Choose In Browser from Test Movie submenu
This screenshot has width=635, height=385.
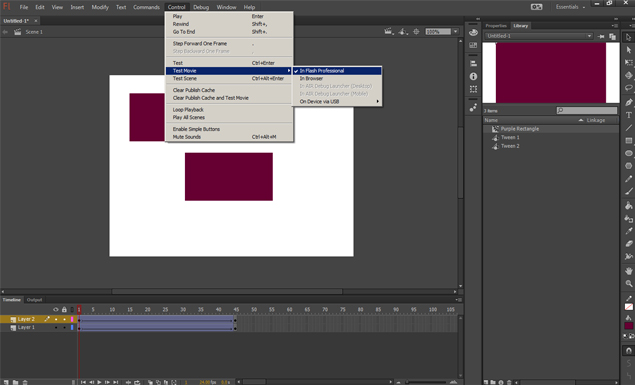[x=337, y=79]
